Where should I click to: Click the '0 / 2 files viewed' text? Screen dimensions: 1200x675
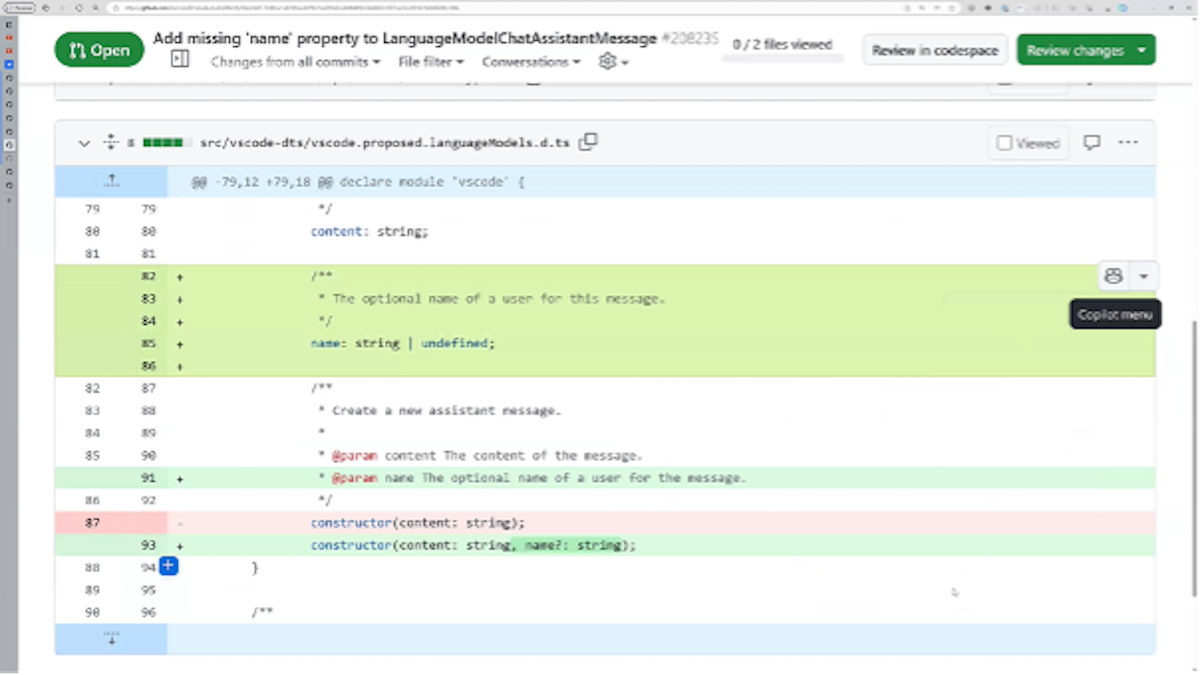point(783,44)
